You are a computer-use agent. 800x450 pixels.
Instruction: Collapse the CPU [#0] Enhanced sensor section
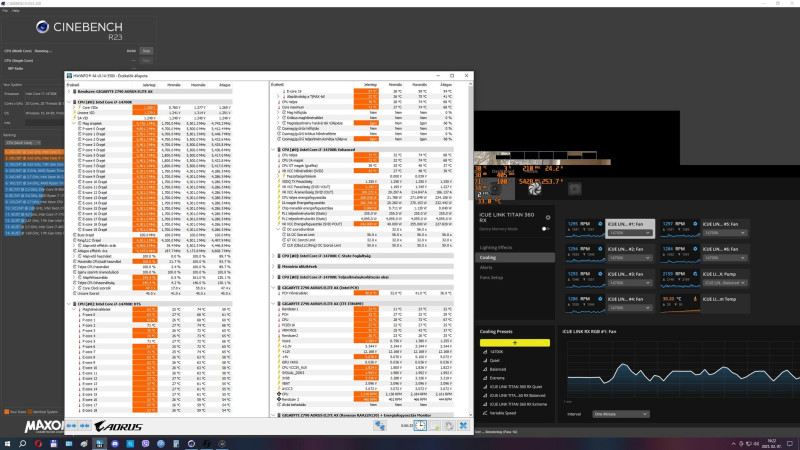point(273,149)
